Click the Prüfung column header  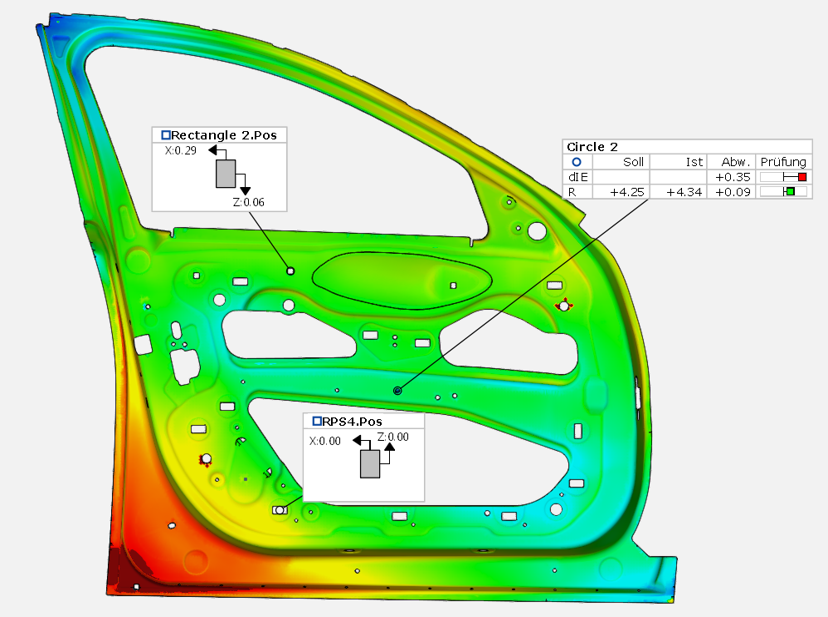click(783, 161)
